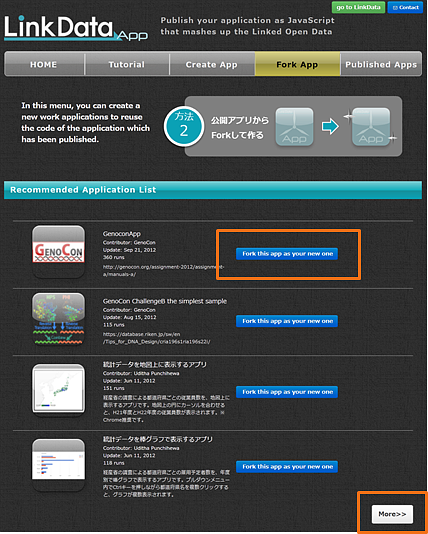
Task: Go to the HOME tab
Action: 44,64
